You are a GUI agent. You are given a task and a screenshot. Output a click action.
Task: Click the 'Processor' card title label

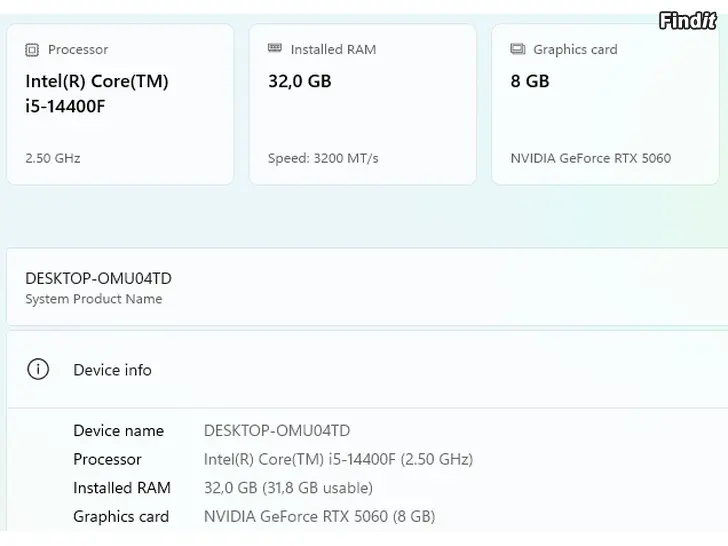[x=78, y=50]
